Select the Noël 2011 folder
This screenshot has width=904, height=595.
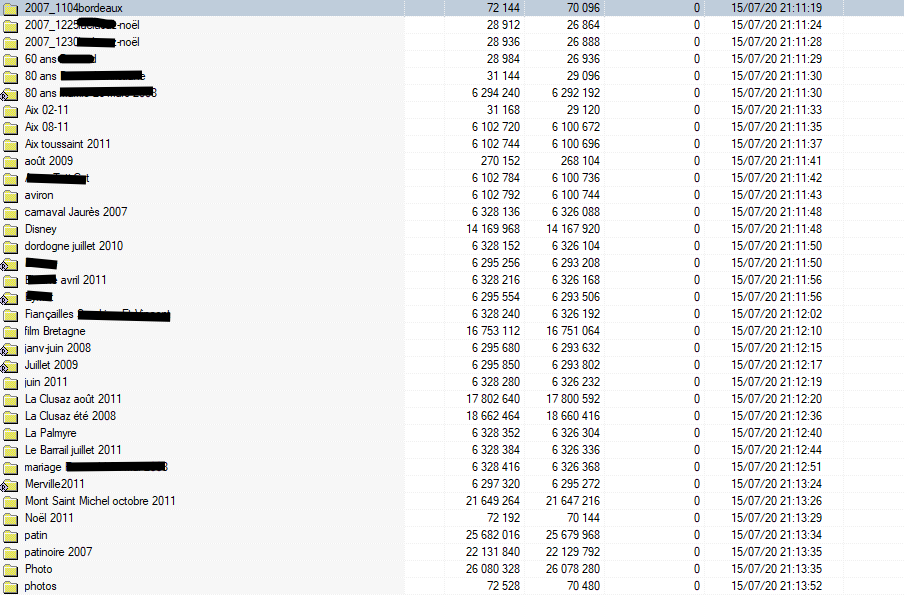coord(49,518)
